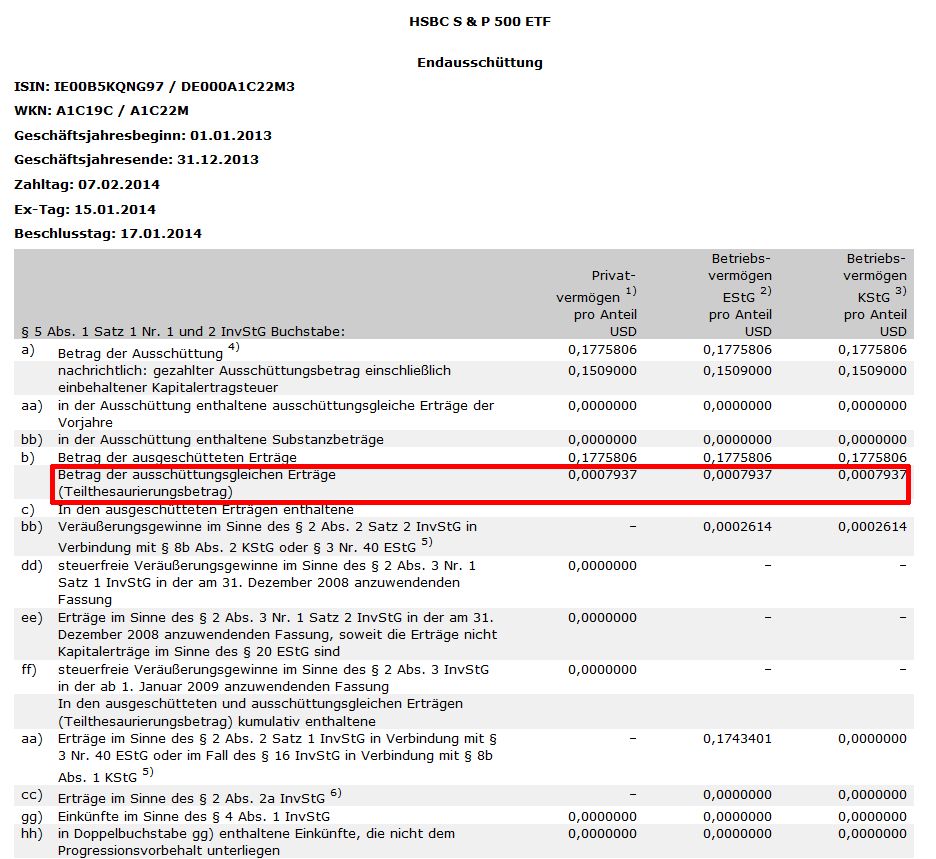Click the EStG value in the Substanzbeträge row
Screen dimensions: 936x859
pos(737,440)
